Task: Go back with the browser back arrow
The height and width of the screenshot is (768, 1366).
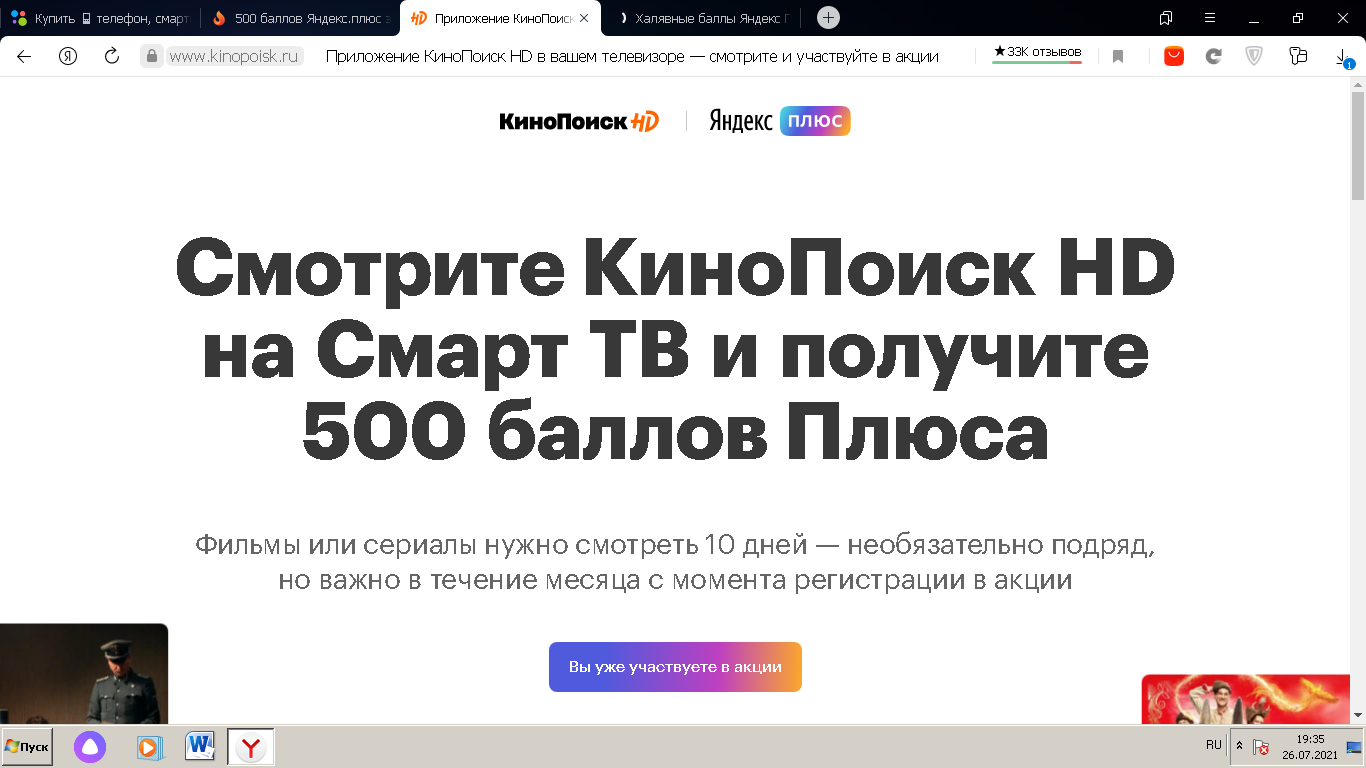Action: point(24,56)
